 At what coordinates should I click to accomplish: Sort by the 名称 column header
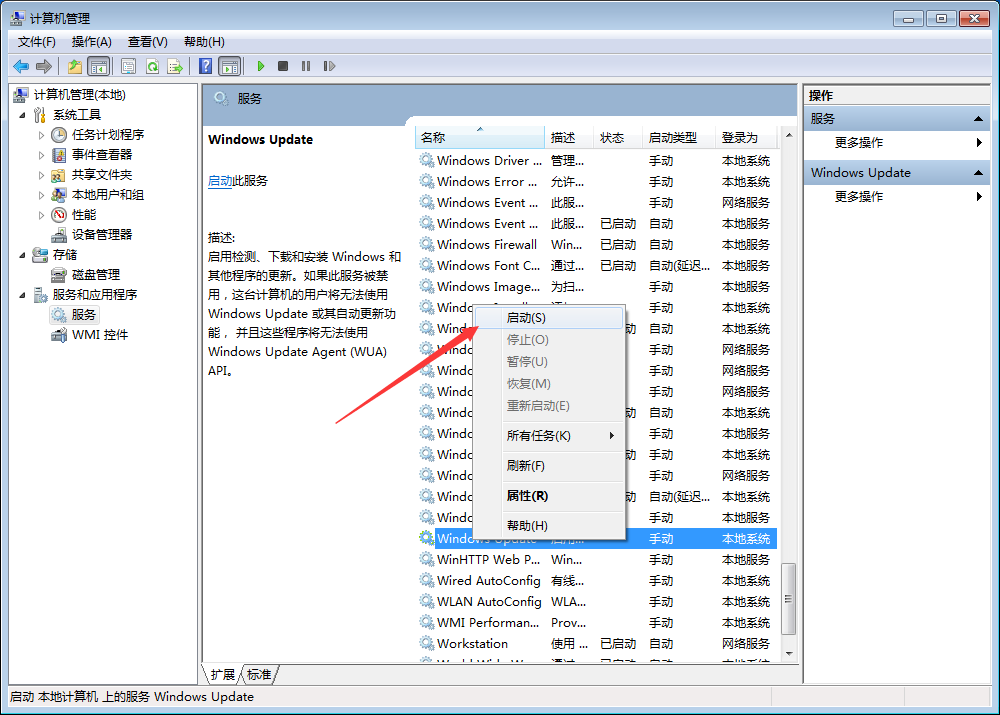[x=480, y=138]
